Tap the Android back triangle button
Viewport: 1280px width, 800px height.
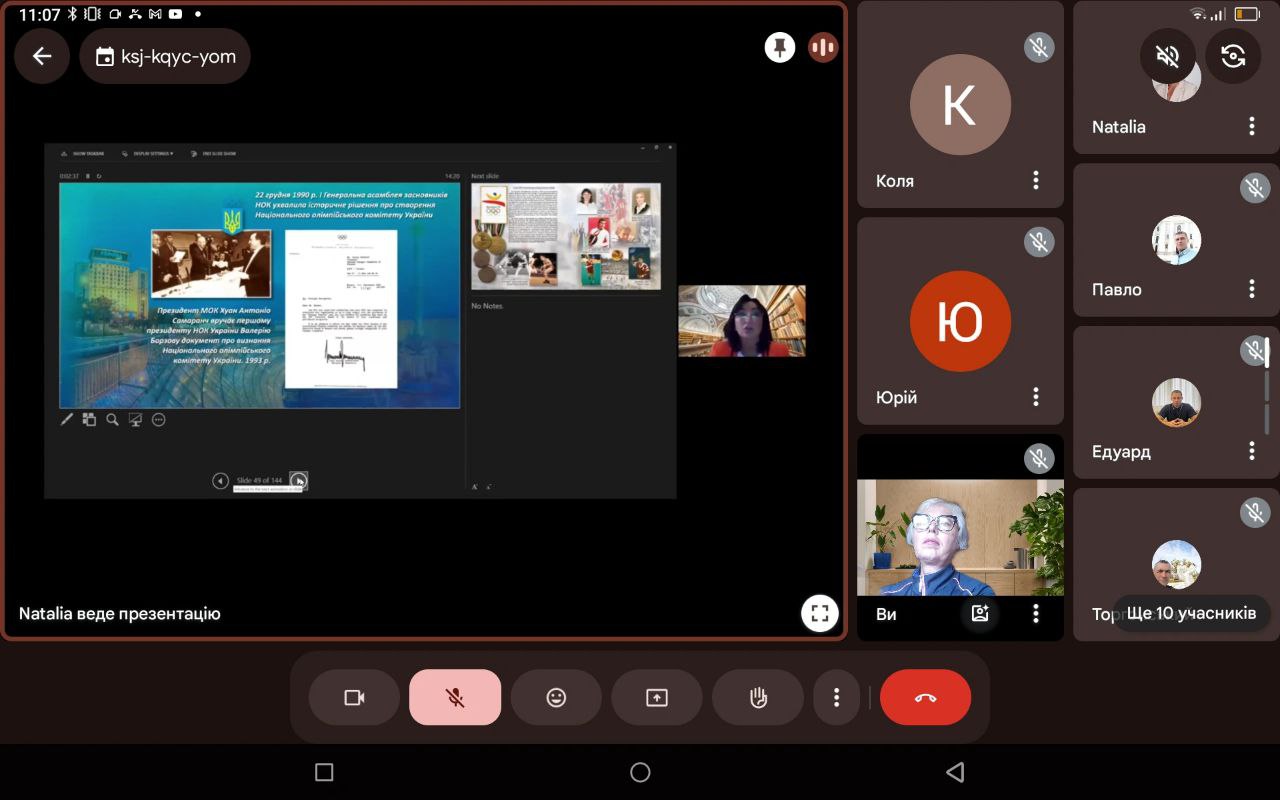[x=955, y=772]
